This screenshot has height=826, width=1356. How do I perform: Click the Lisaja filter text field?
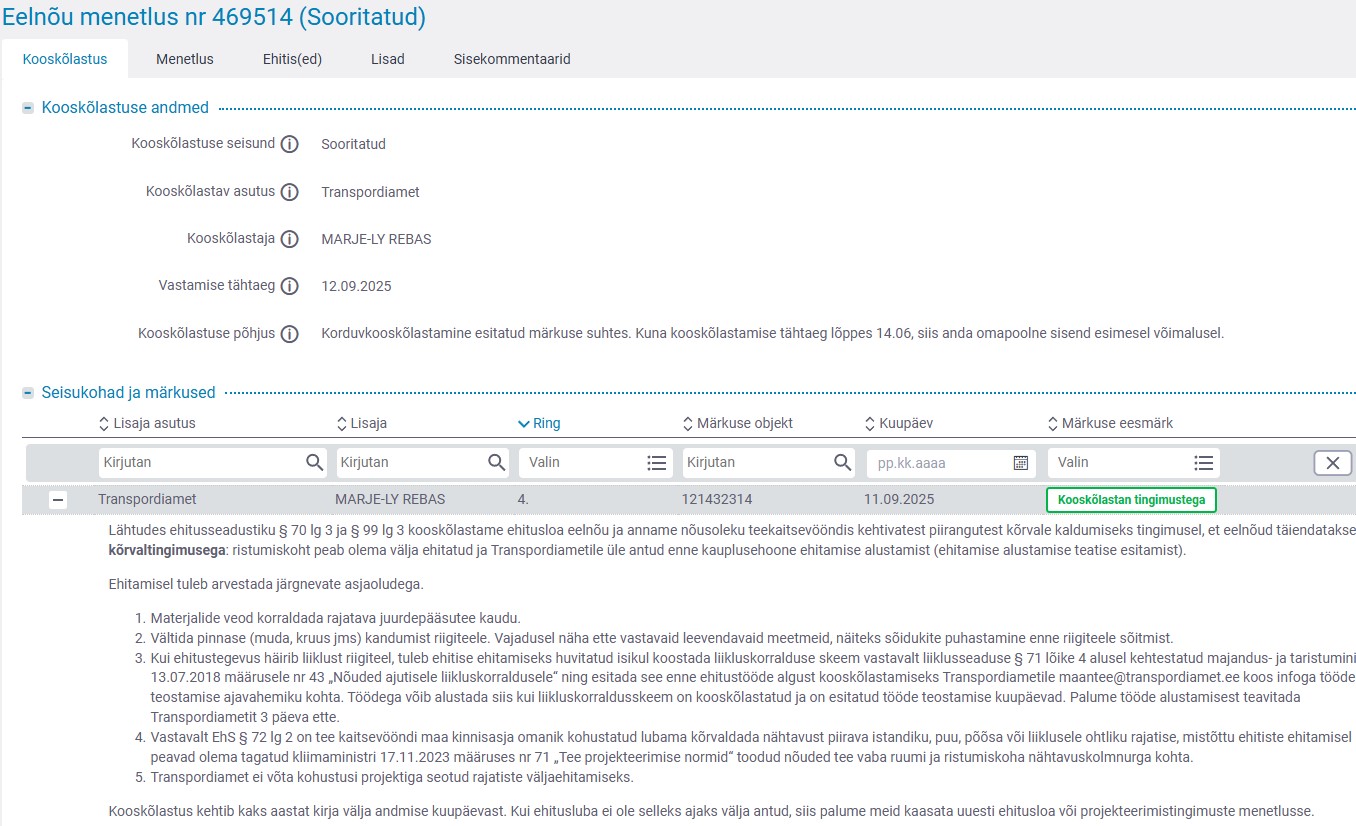pyautogui.click(x=410, y=462)
